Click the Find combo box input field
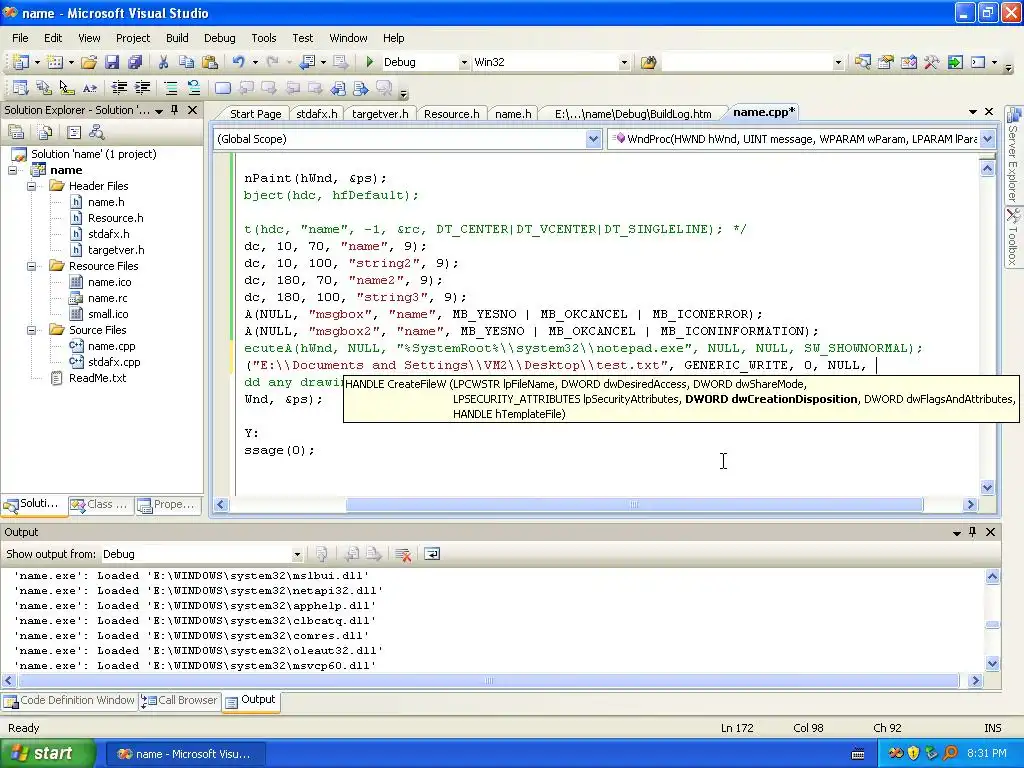Image resolution: width=1024 pixels, height=768 pixels. (x=747, y=63)
